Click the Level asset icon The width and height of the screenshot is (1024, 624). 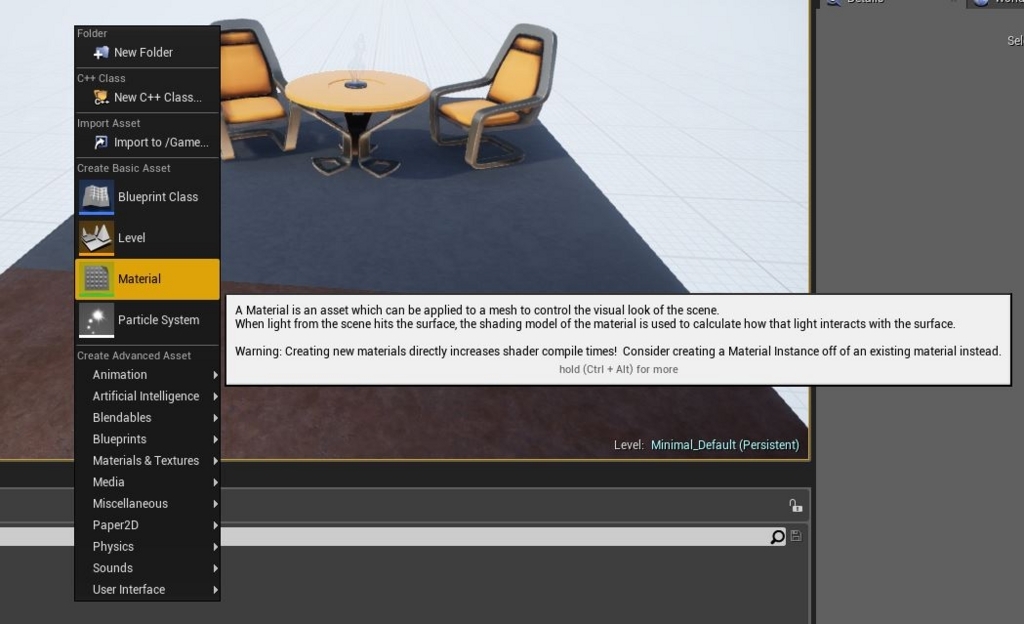pos(97,238)
